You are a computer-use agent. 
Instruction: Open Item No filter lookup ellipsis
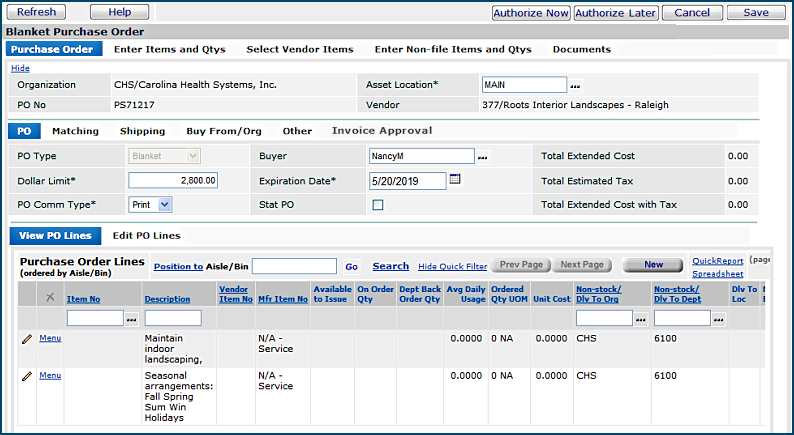tap(132, 318)
